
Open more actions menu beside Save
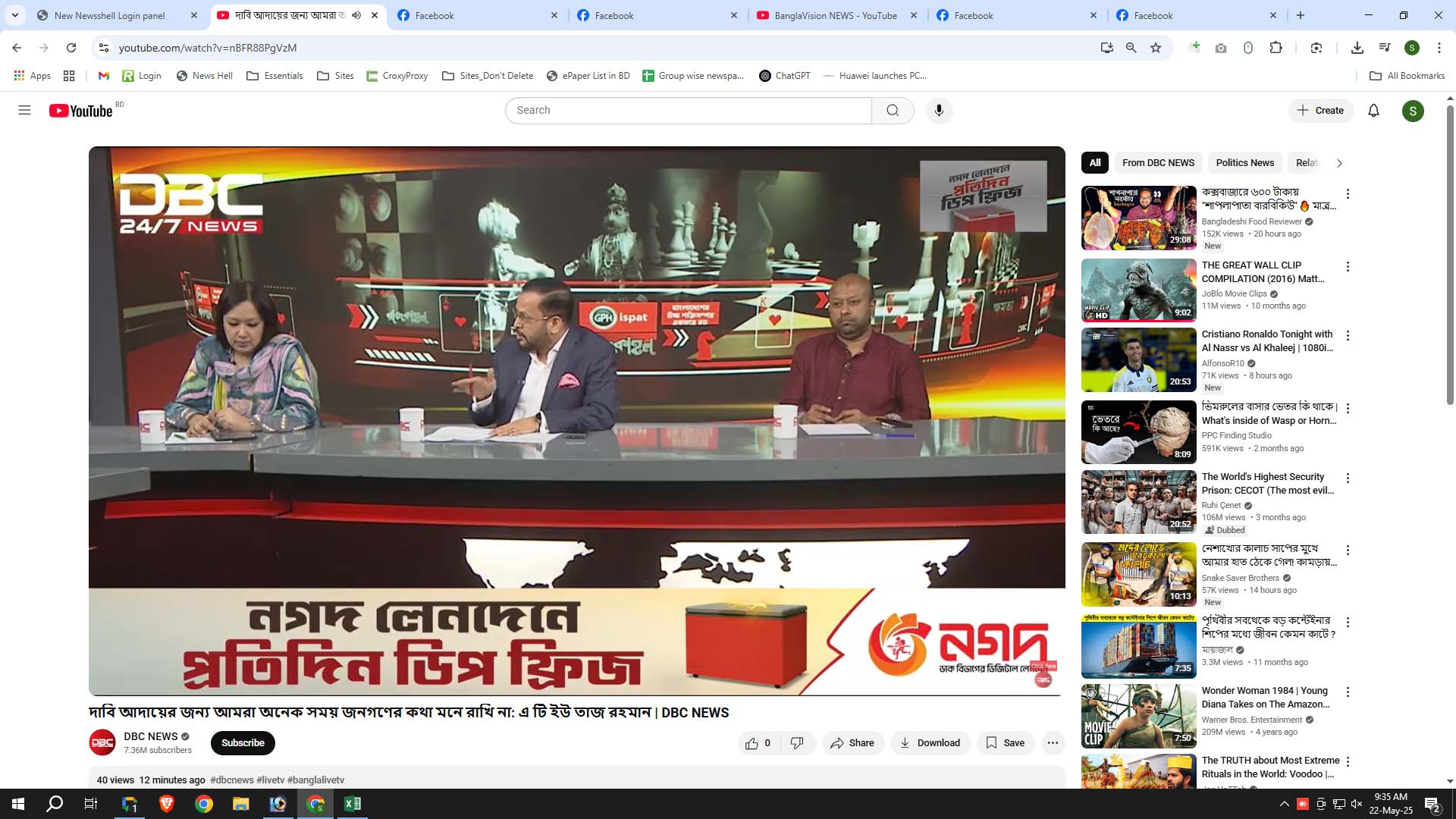tap(1053, 743)
